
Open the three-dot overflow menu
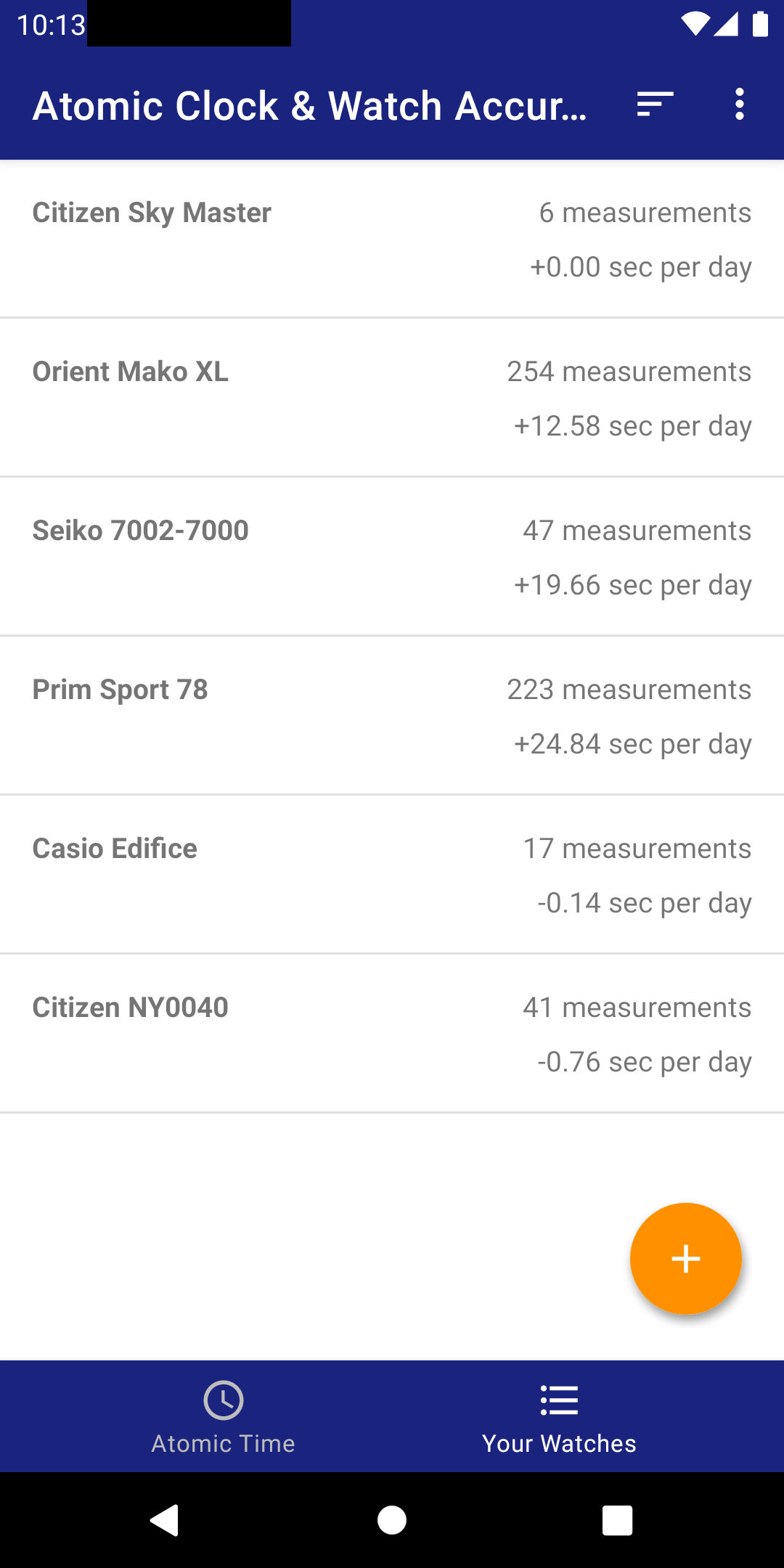[739, 105]
